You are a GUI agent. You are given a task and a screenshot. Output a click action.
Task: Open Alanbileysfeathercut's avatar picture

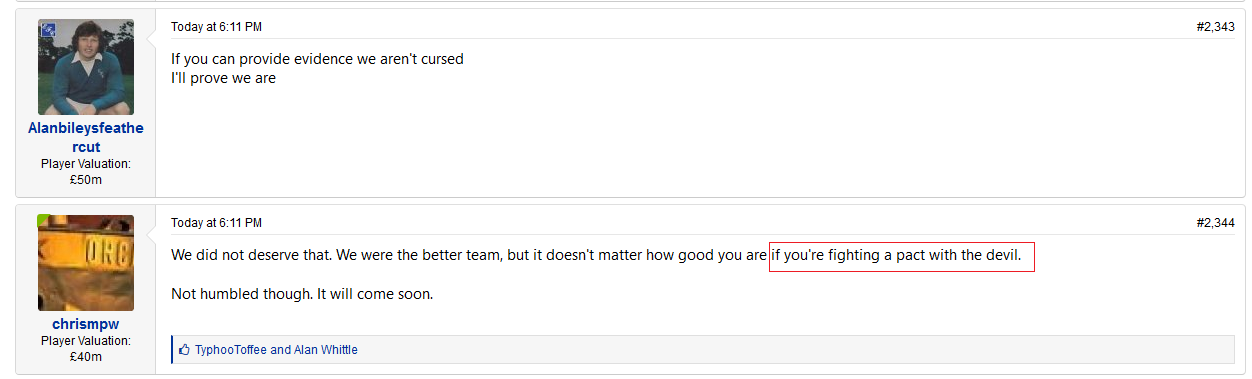coord(86,67)
